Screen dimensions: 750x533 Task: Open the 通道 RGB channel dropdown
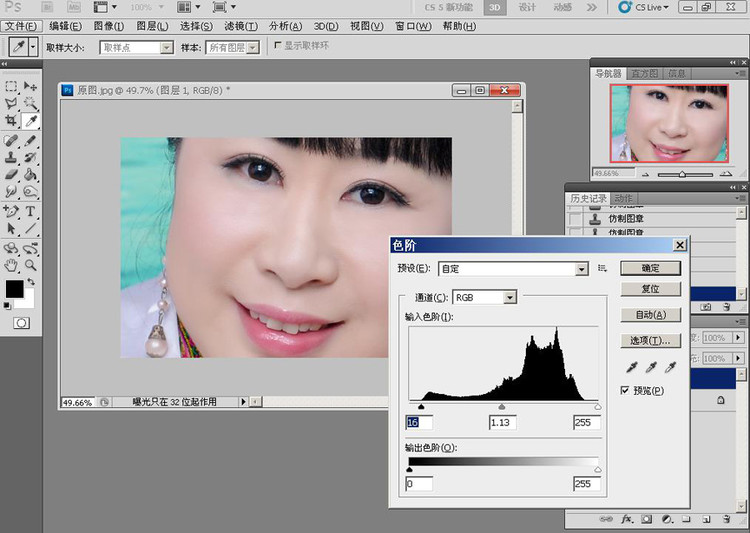[484, 298]
